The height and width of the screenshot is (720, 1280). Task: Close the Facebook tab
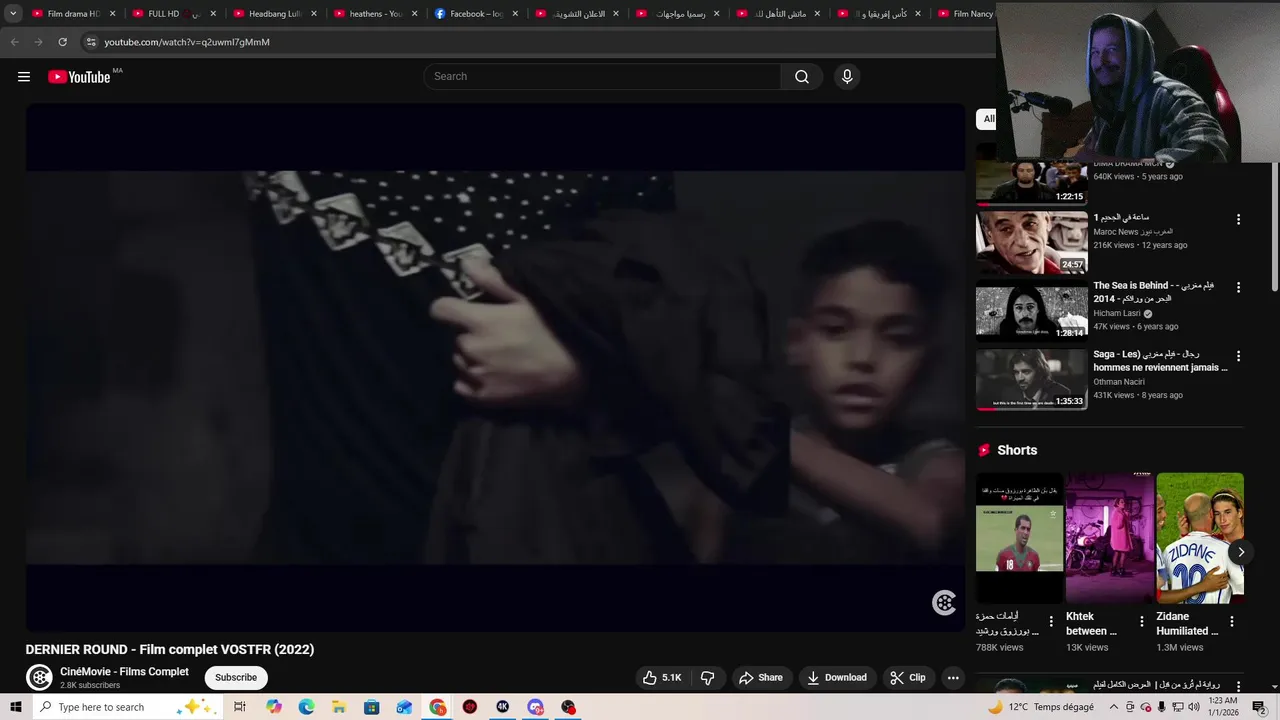(x=515, y=14)
